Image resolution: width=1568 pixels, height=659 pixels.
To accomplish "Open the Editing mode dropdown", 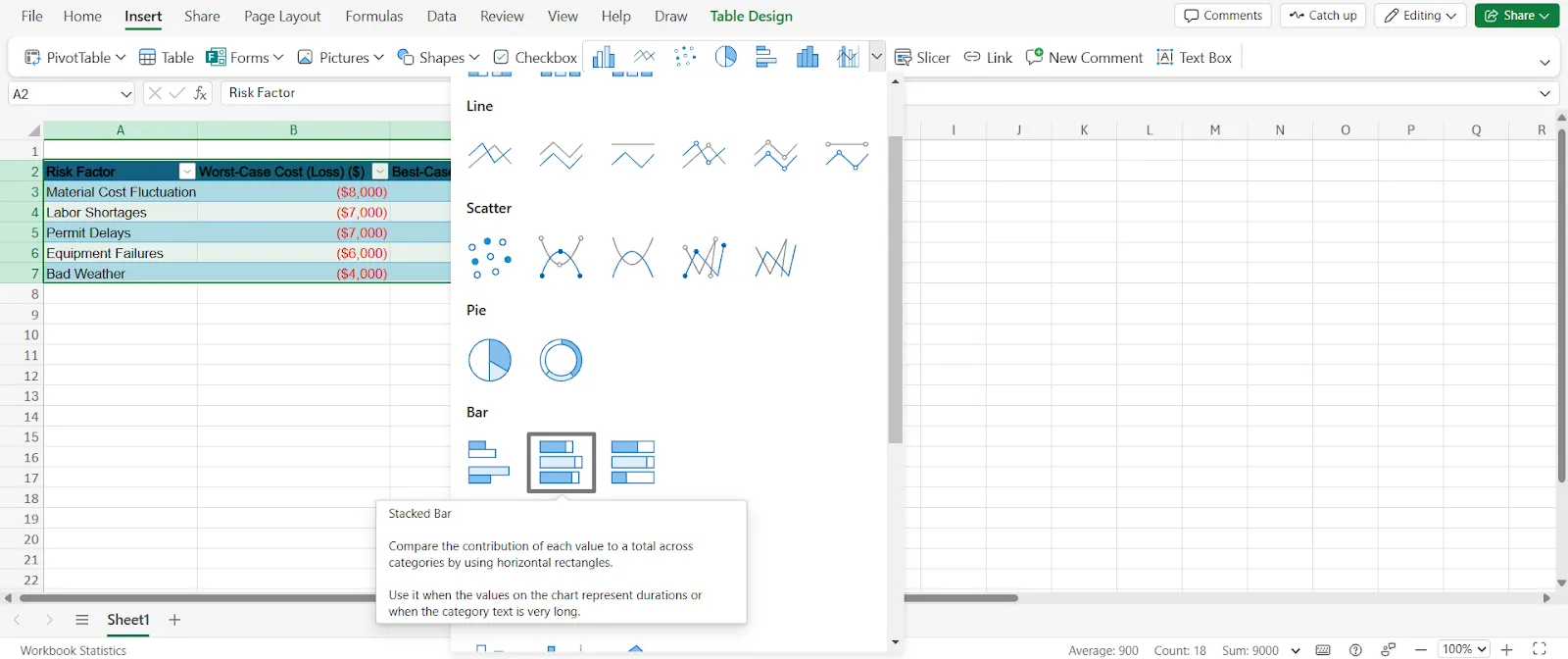I will pos(1420,16).
